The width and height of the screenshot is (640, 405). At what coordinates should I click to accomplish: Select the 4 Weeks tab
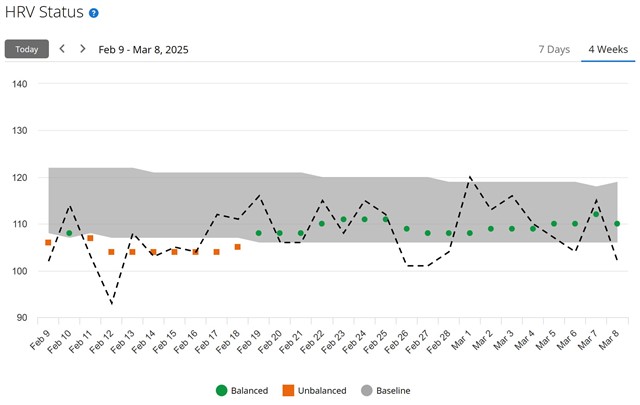click(607, 49)
